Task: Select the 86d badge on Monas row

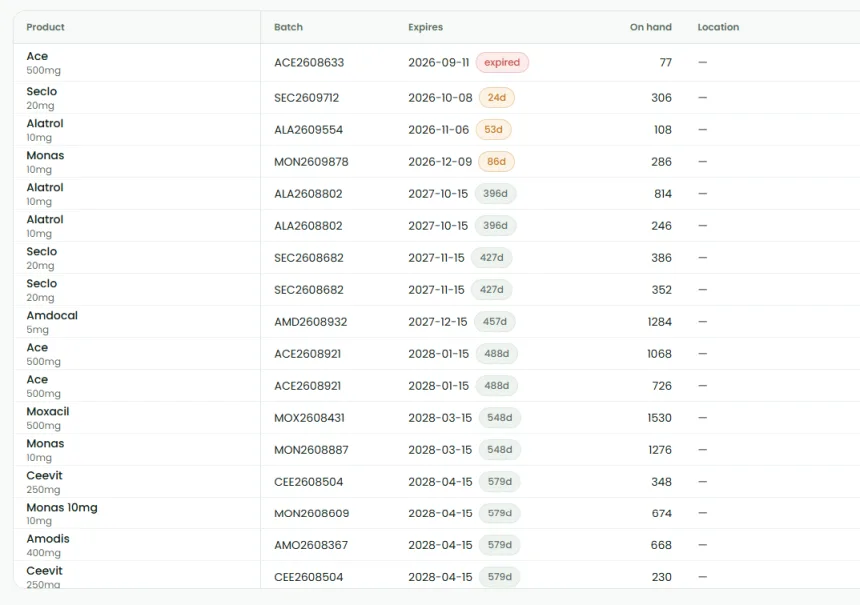Action: pyautogui.click(x=496, y=162)
